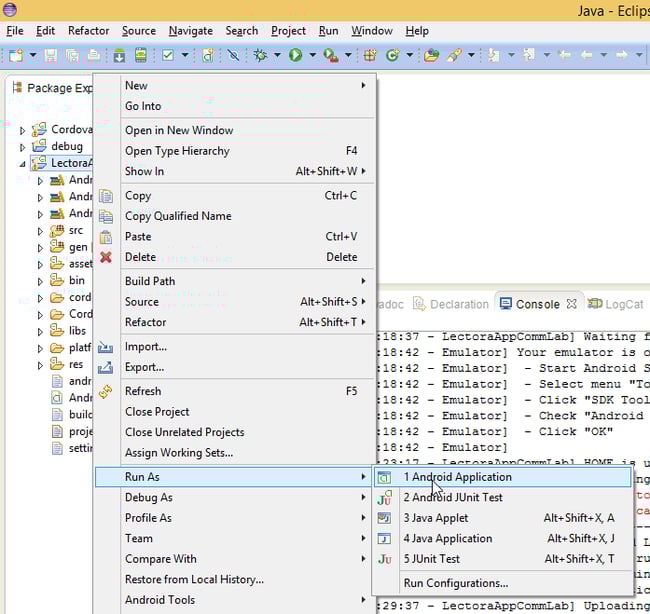Open the Android SDK Manager icon
The width and height of the screenshot is (650, 614).
(119, 55)
